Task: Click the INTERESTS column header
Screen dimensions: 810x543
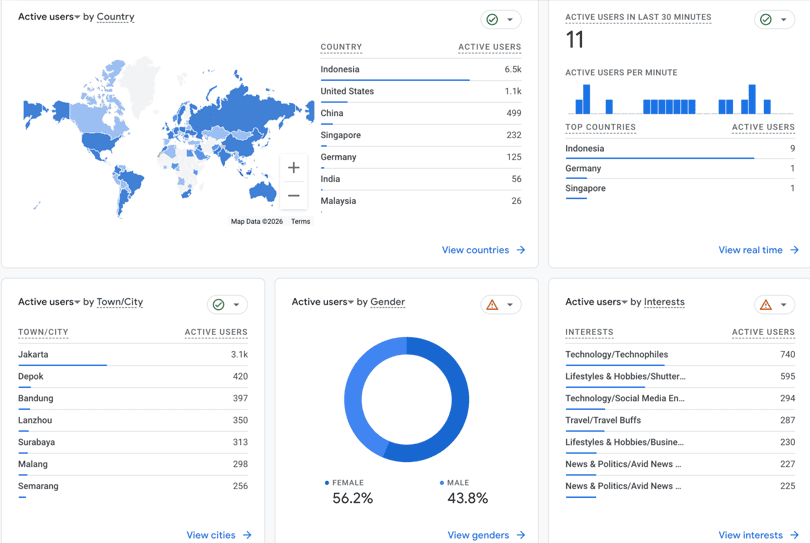Action: 589,332
